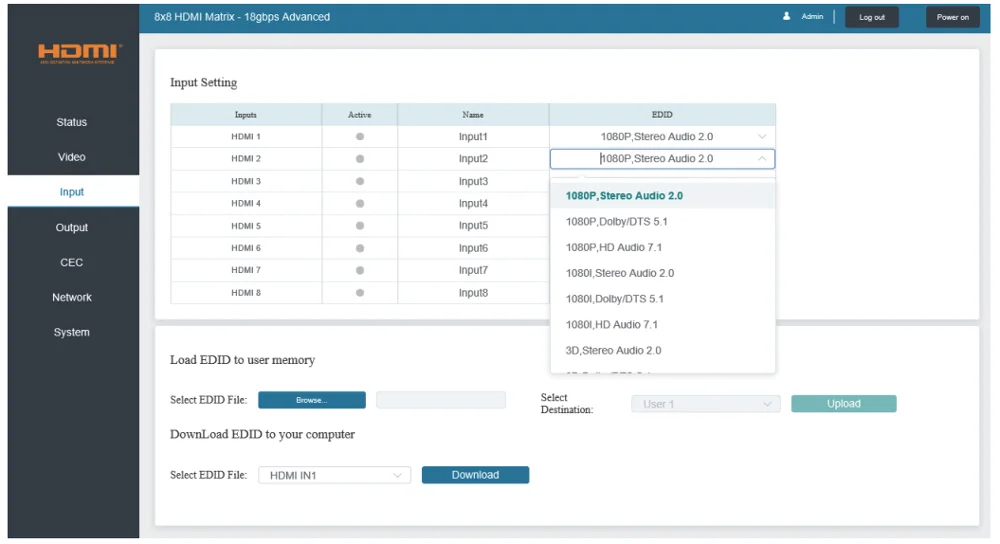Click the HDMI logo in sidebar
Screen dimensions: 1000x544
tap(79, 53)
